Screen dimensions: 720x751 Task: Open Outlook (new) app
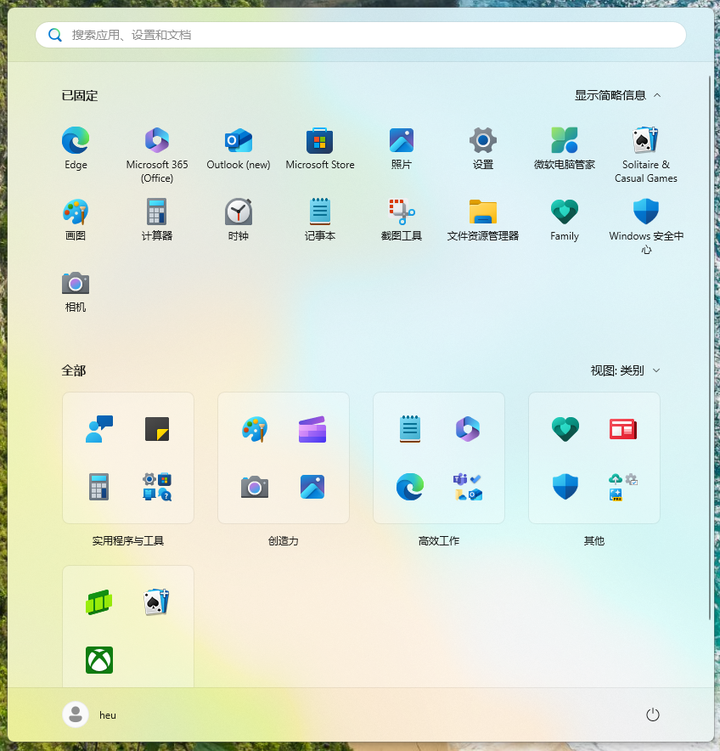tap(239, 148)
